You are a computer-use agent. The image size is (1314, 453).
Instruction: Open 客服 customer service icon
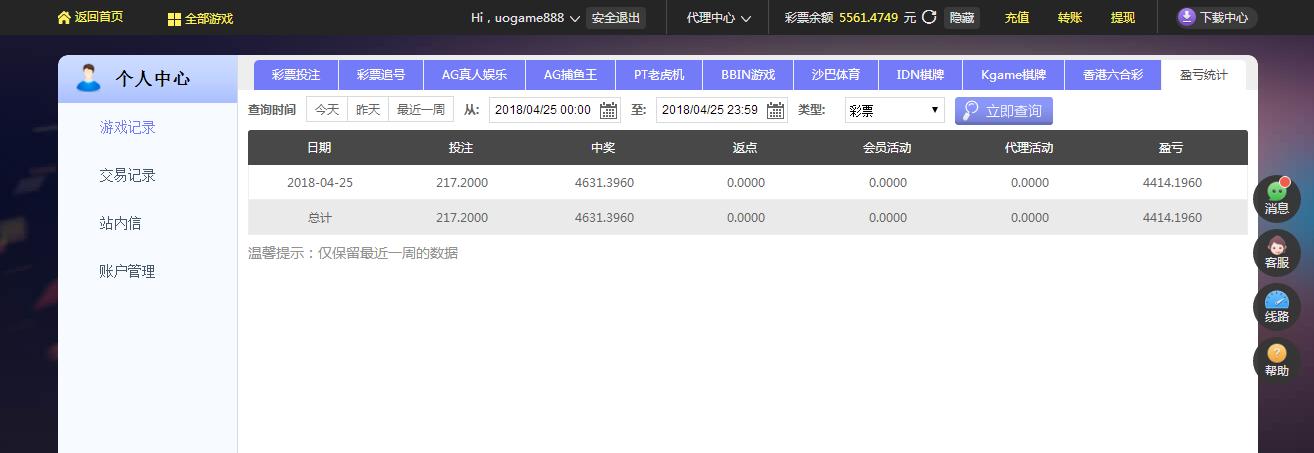point(1277,253)
